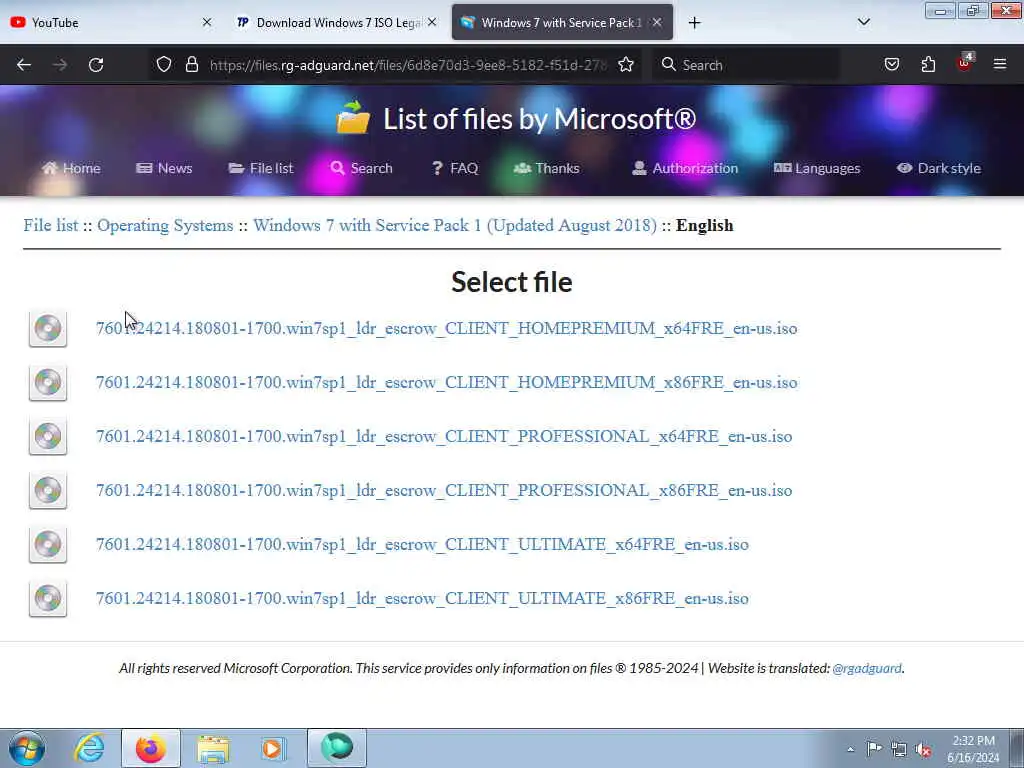Open the Authorization page
The image size is (1024, 768).
pos(685,168)
